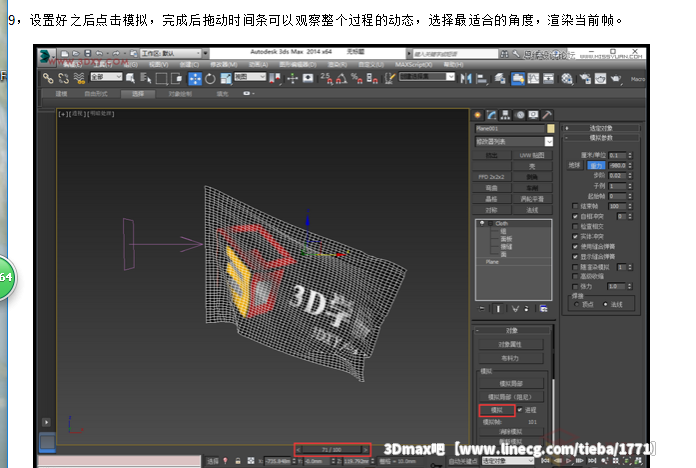Activate the Select and Rotate tool
The height and width of the screenshot is (468, 696).
click(x=210, y=79)
